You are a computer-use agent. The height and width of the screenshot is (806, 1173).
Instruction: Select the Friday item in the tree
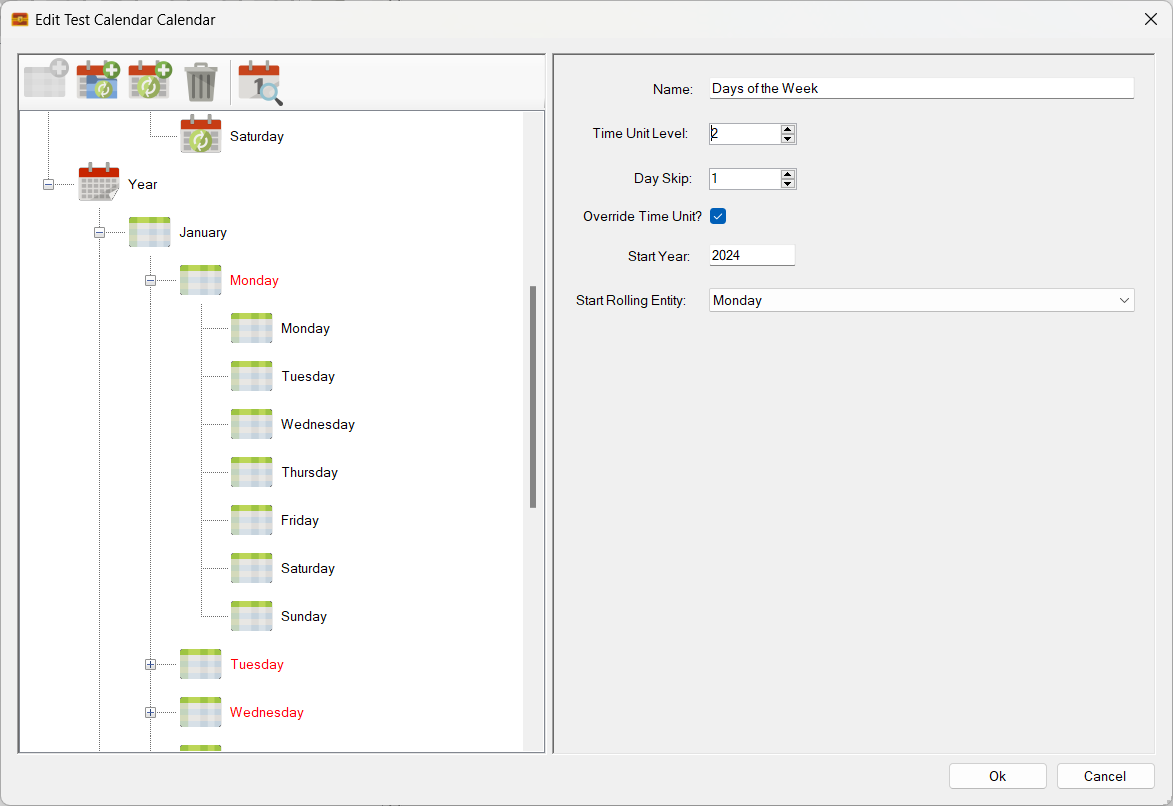coord(300,520)
